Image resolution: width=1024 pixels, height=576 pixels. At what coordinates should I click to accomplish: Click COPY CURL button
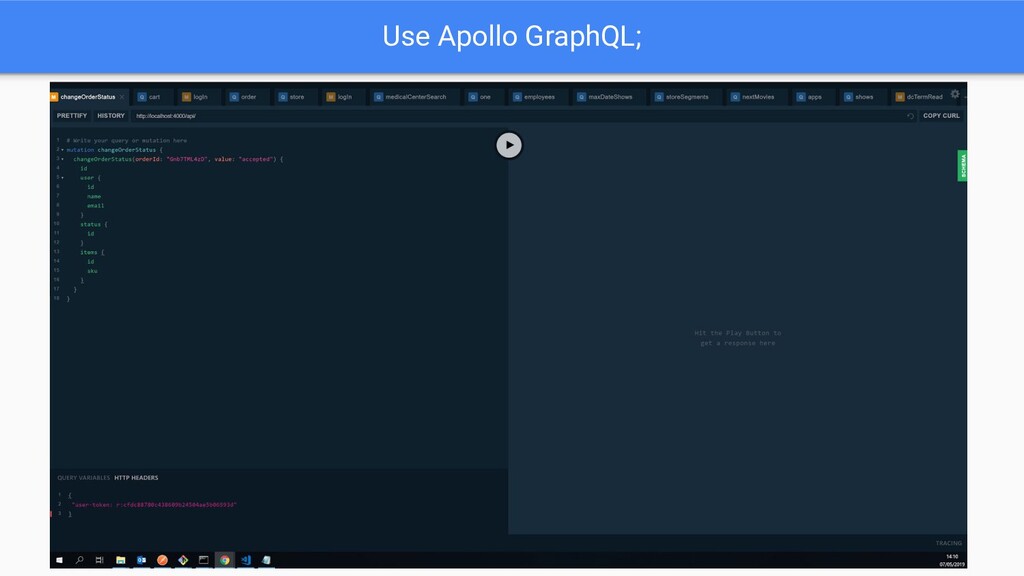pos(941,116)
